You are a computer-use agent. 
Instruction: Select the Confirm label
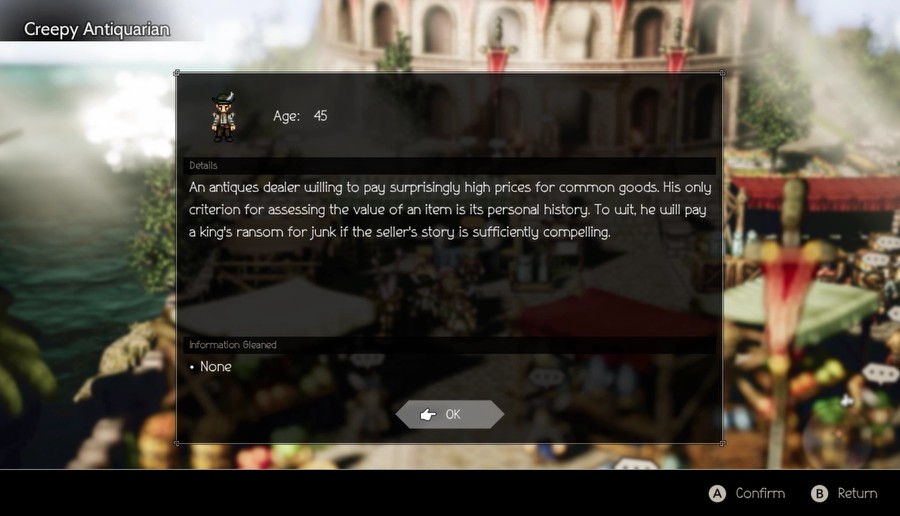tap(760, 494)
